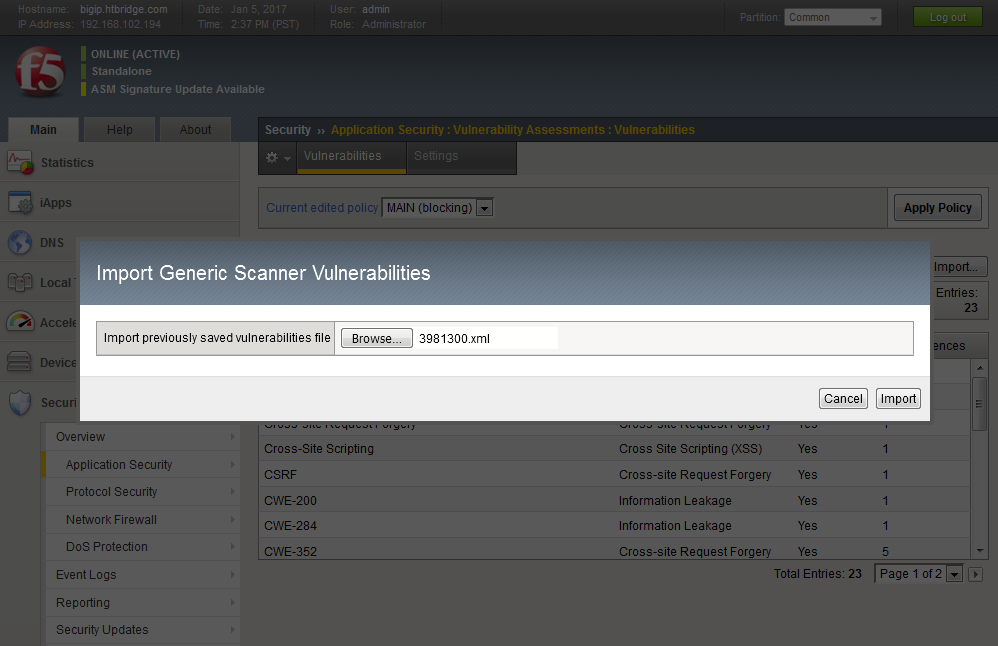The width and height of the screenshot is (998, 646).
Task: Select the iApps gear icon
Action: [20, 202]
